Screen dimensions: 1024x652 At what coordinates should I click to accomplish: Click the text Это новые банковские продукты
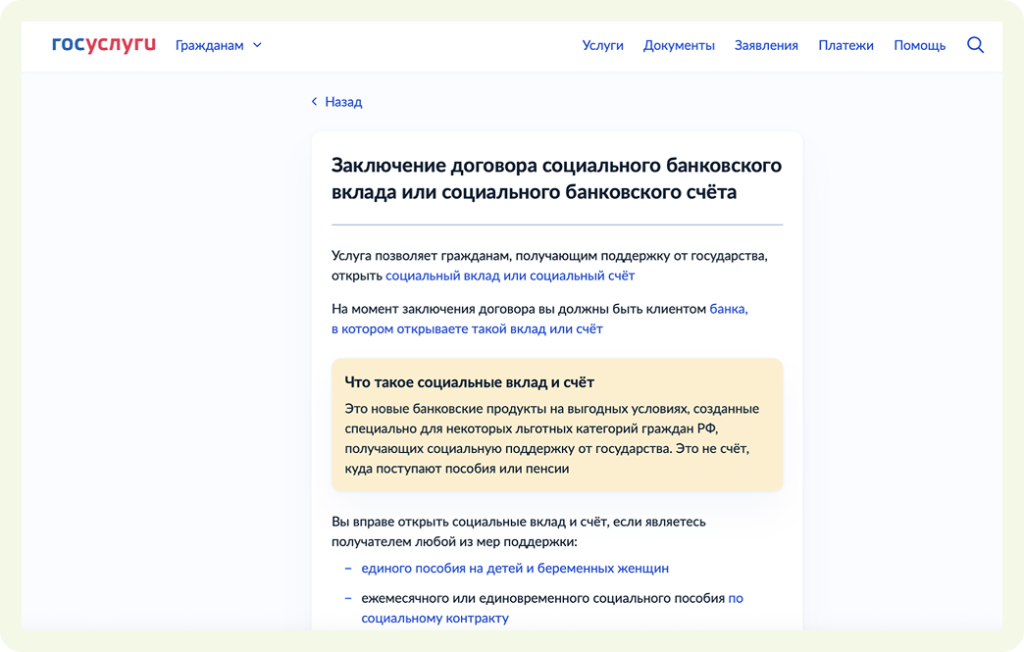click(552, 438)
